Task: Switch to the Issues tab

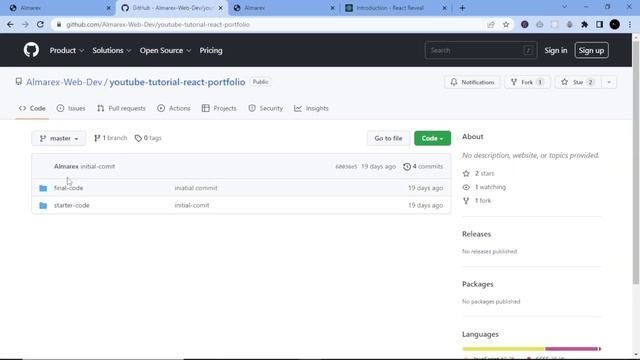Action: [x=71, y=108]
